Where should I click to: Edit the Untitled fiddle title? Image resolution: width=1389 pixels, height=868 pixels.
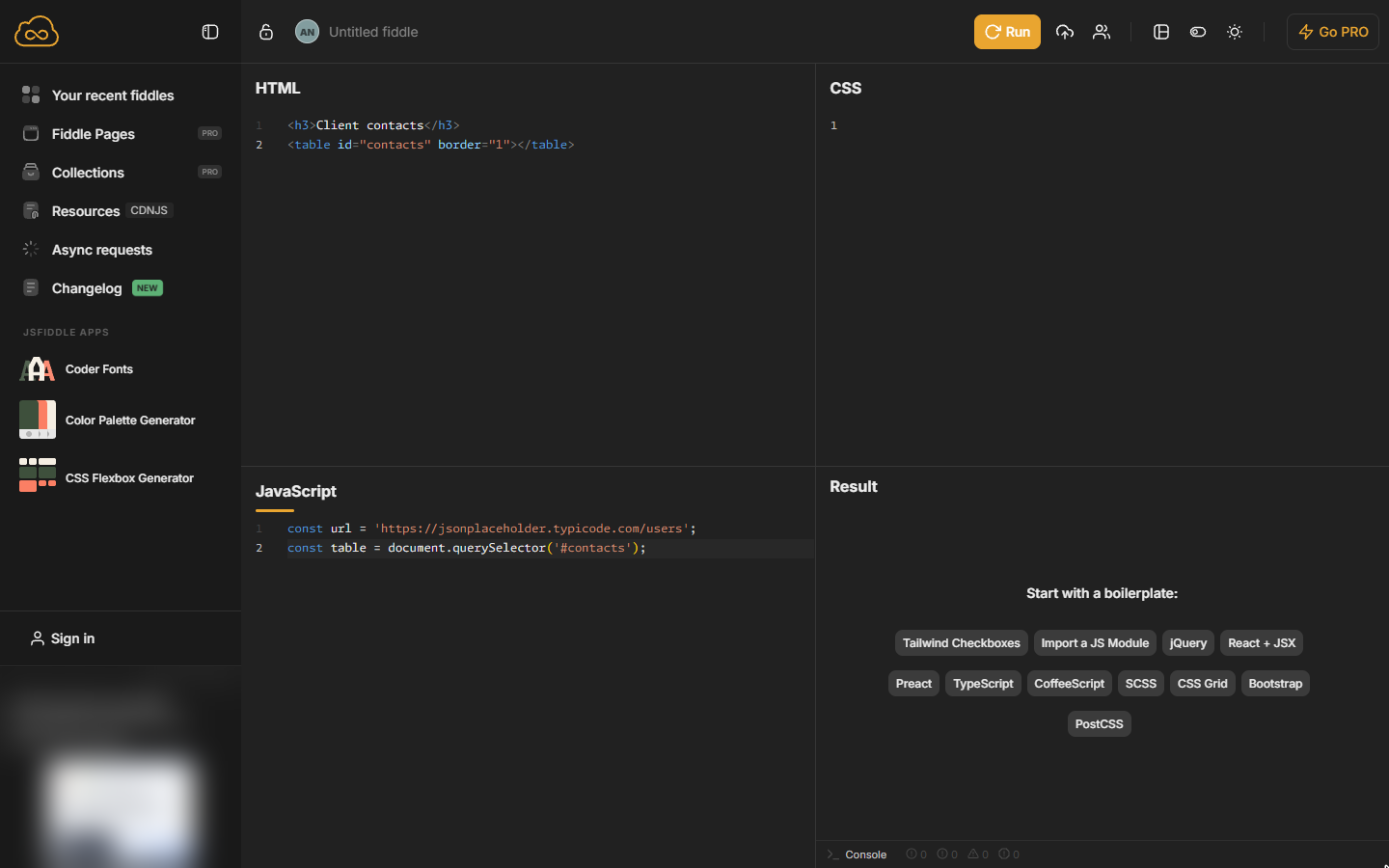coord(373,32)
